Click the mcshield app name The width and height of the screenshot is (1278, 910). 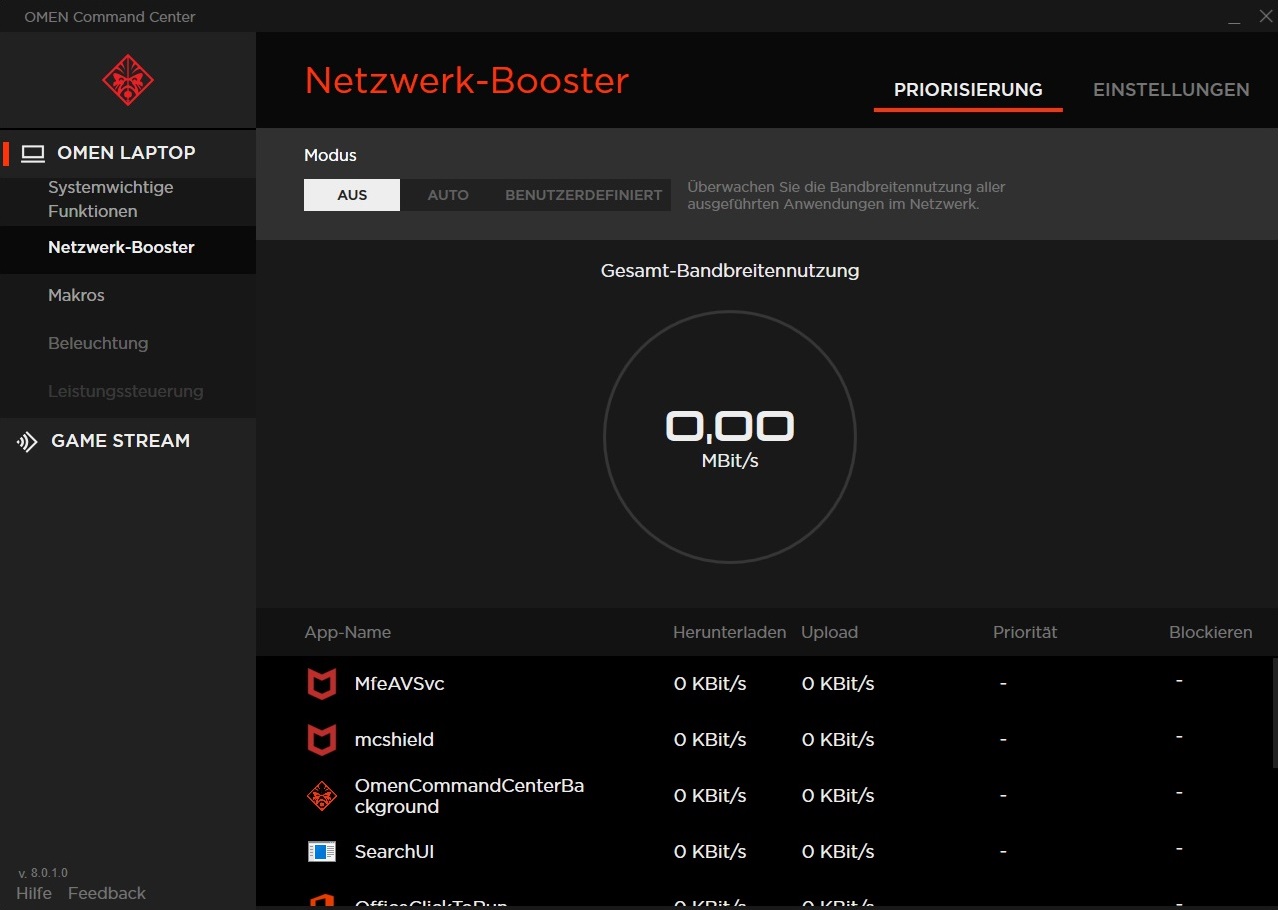pos(394,740)
